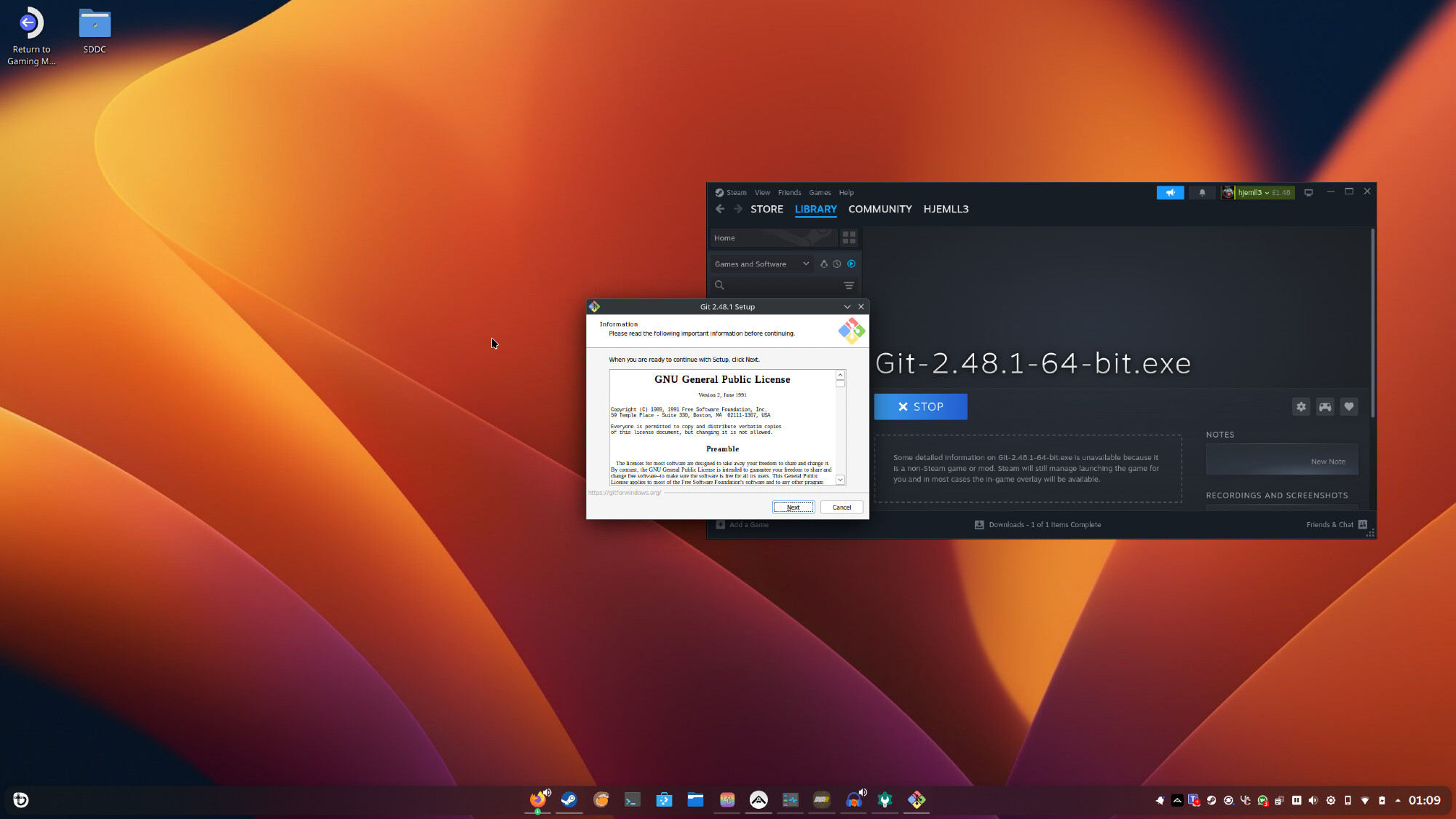Click the GPL license text scrollbar
Viewport: 1456px width, 819px height.
coord(840,430)
